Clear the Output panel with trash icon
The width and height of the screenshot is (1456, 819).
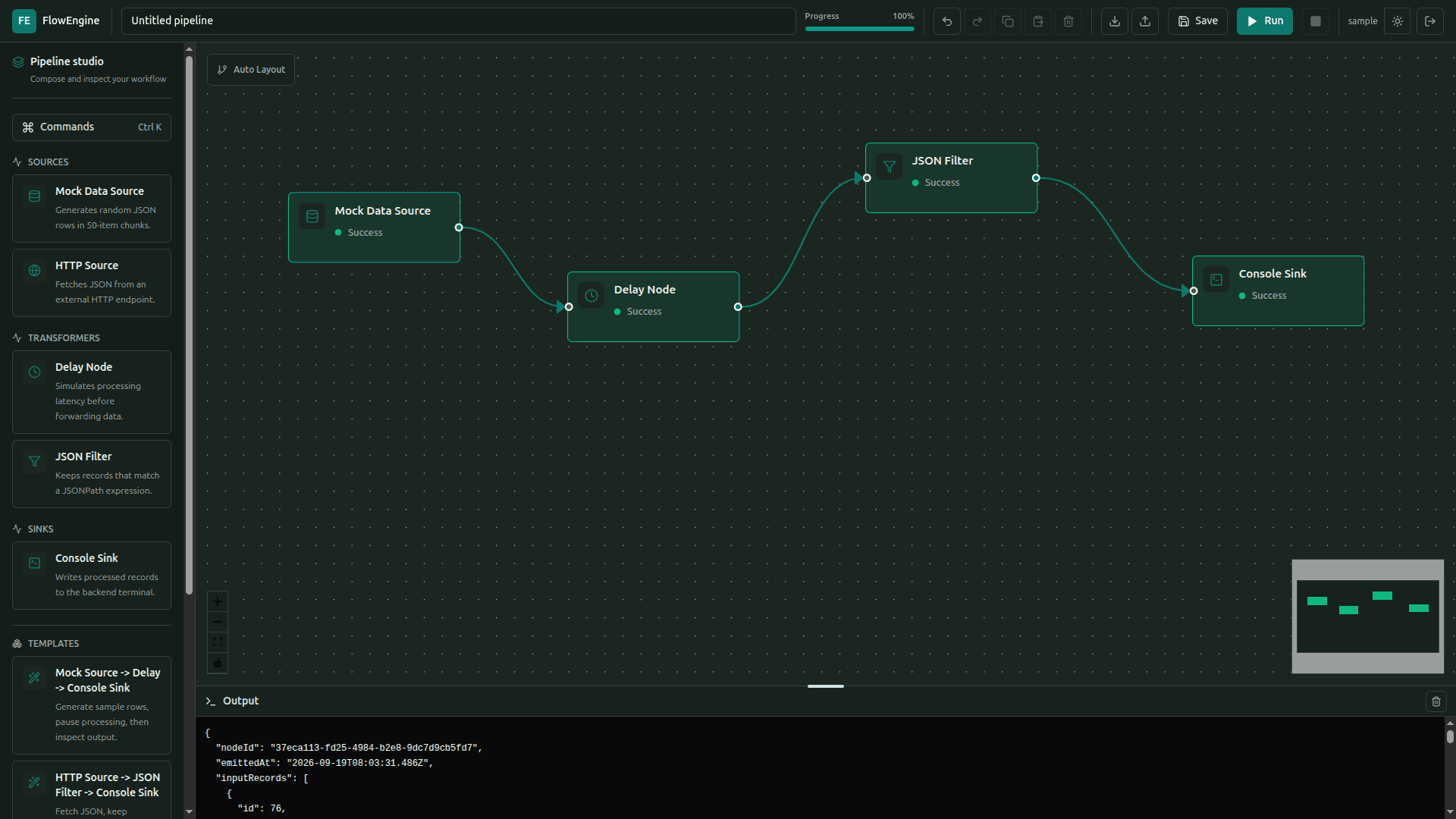(1436, 701)
